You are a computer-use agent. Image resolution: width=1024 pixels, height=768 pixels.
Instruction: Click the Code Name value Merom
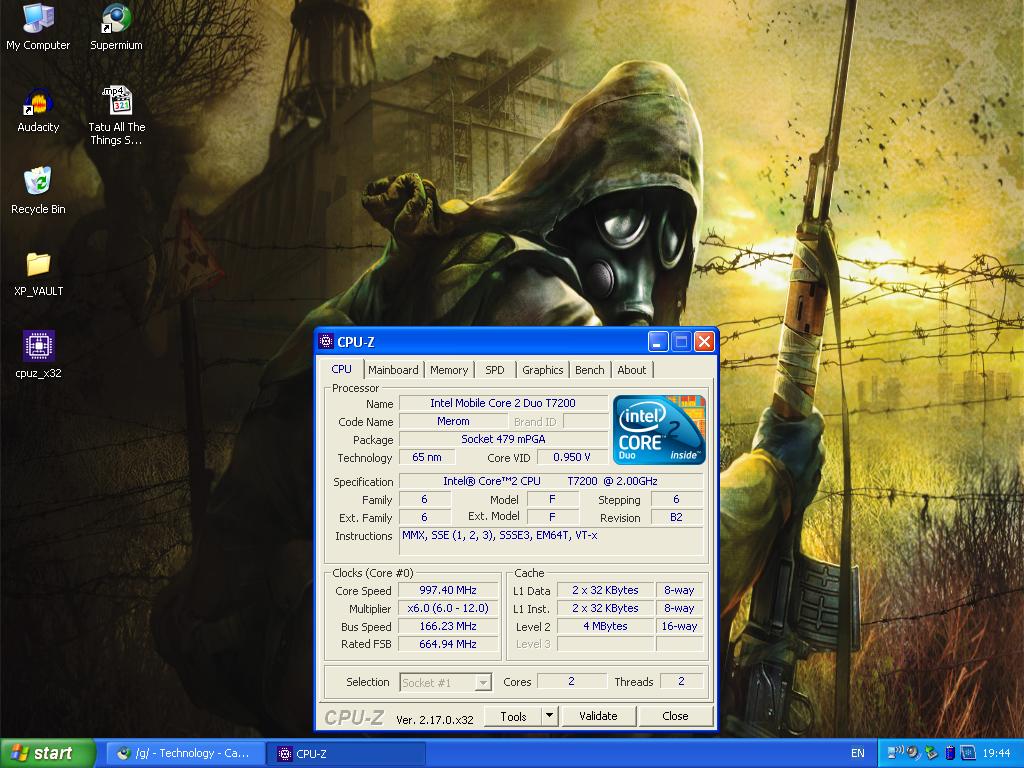453,421
